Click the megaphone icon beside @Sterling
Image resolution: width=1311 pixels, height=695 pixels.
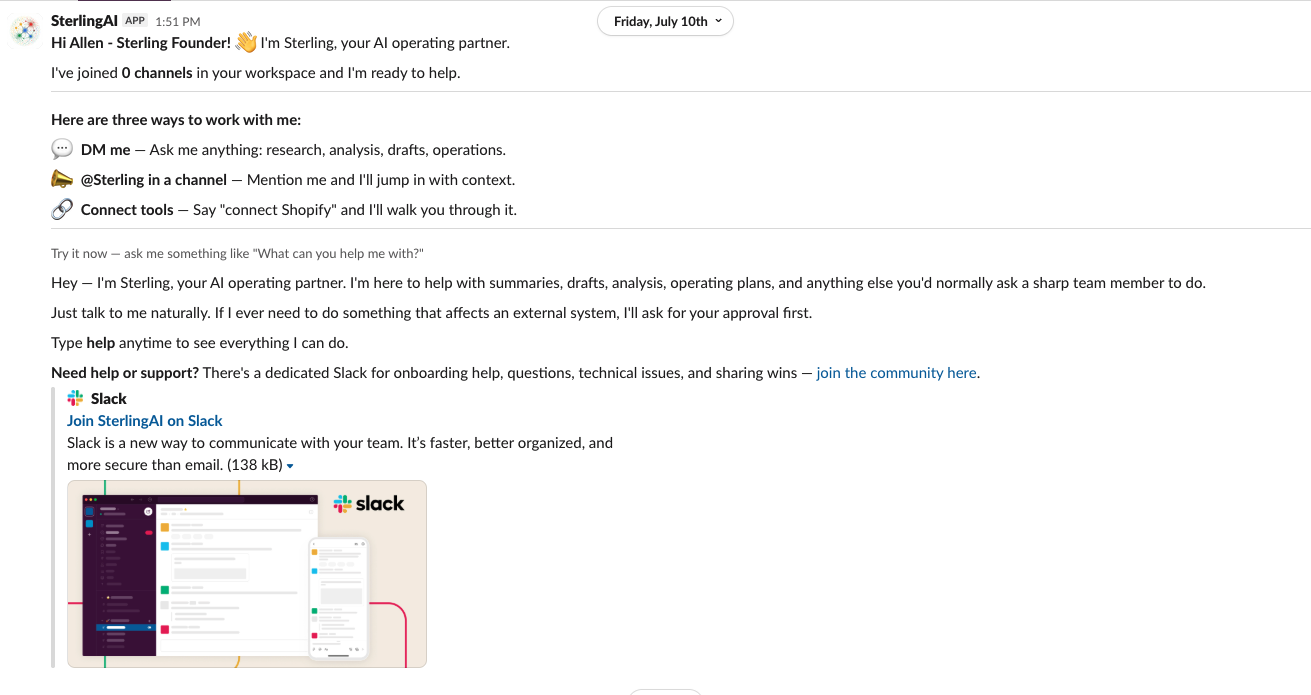[62, 180]
